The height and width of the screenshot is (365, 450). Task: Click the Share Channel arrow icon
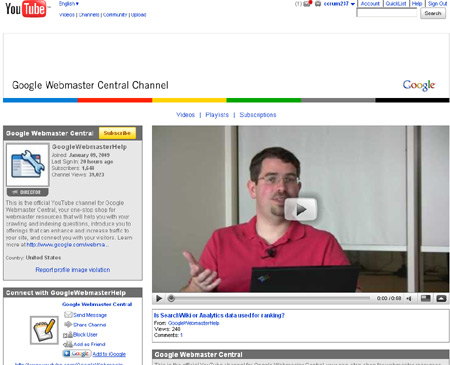tap(68, 324)
